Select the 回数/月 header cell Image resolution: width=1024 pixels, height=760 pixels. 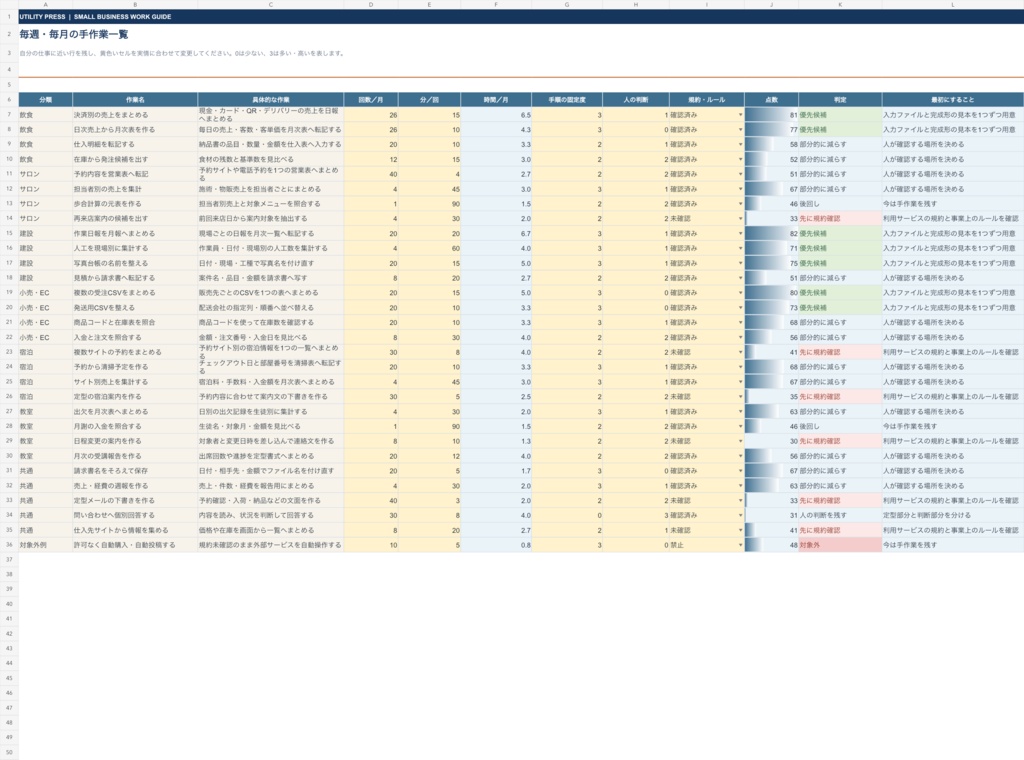point(371,100)
